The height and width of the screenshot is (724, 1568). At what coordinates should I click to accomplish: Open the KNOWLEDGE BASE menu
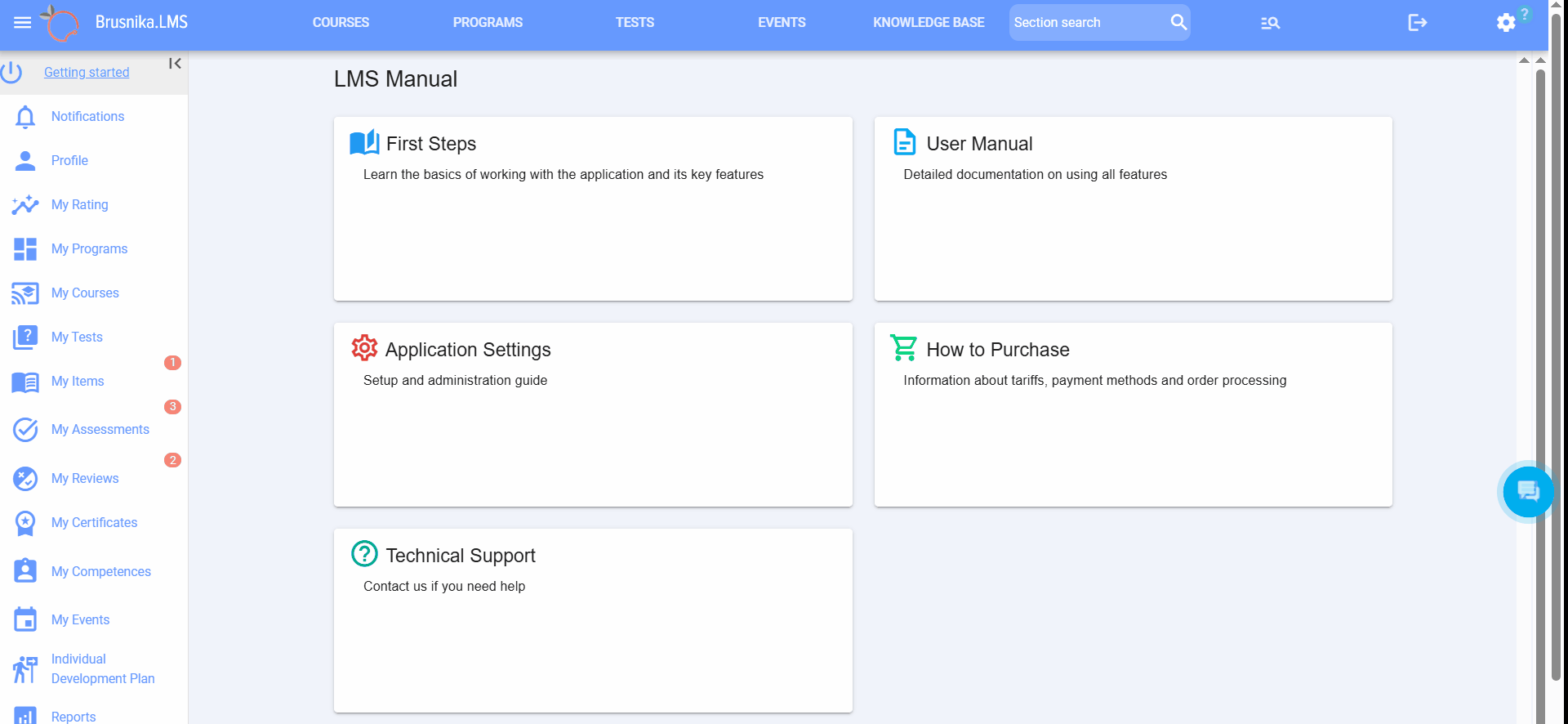click(929, 23)
